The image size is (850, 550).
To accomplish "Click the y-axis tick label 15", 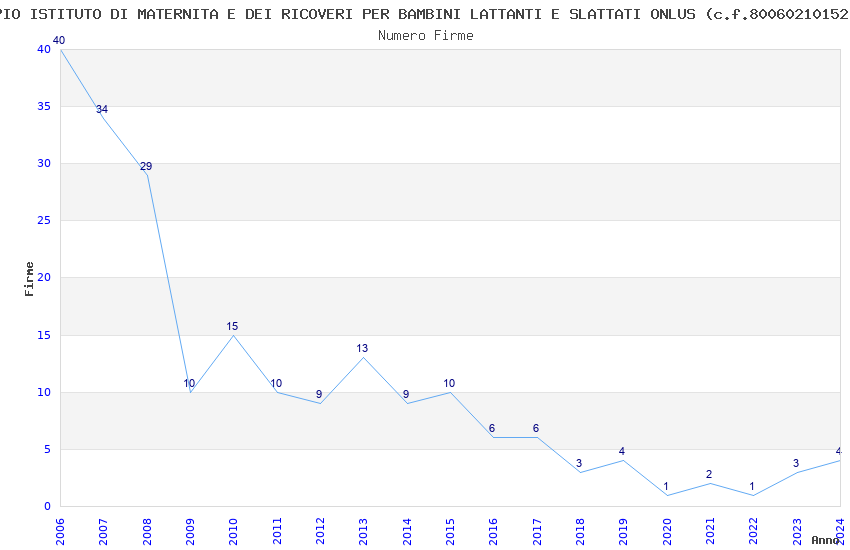I will 44,335.
